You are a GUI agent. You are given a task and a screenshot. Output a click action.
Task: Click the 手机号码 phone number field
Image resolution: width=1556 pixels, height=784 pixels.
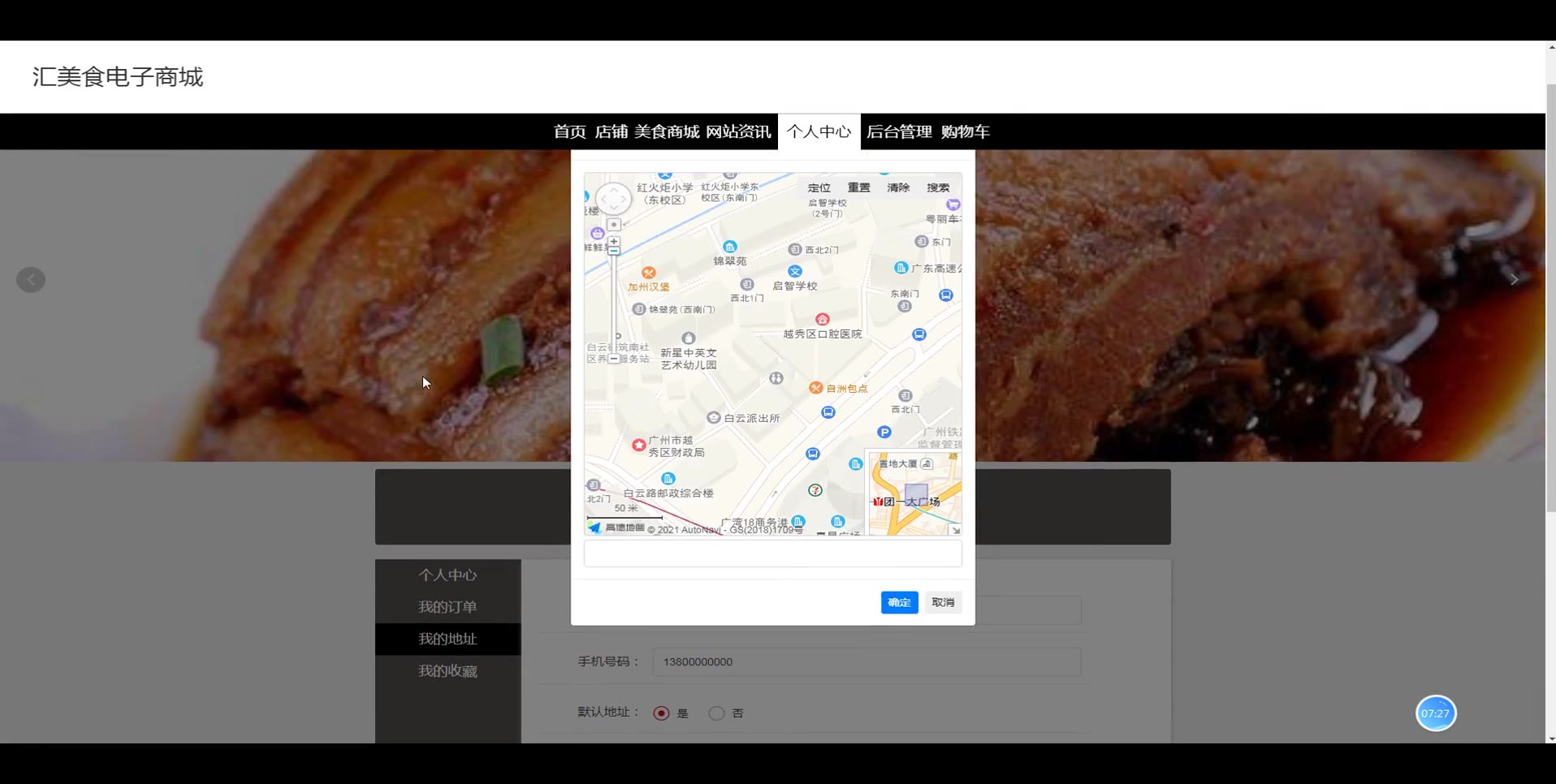867,662
